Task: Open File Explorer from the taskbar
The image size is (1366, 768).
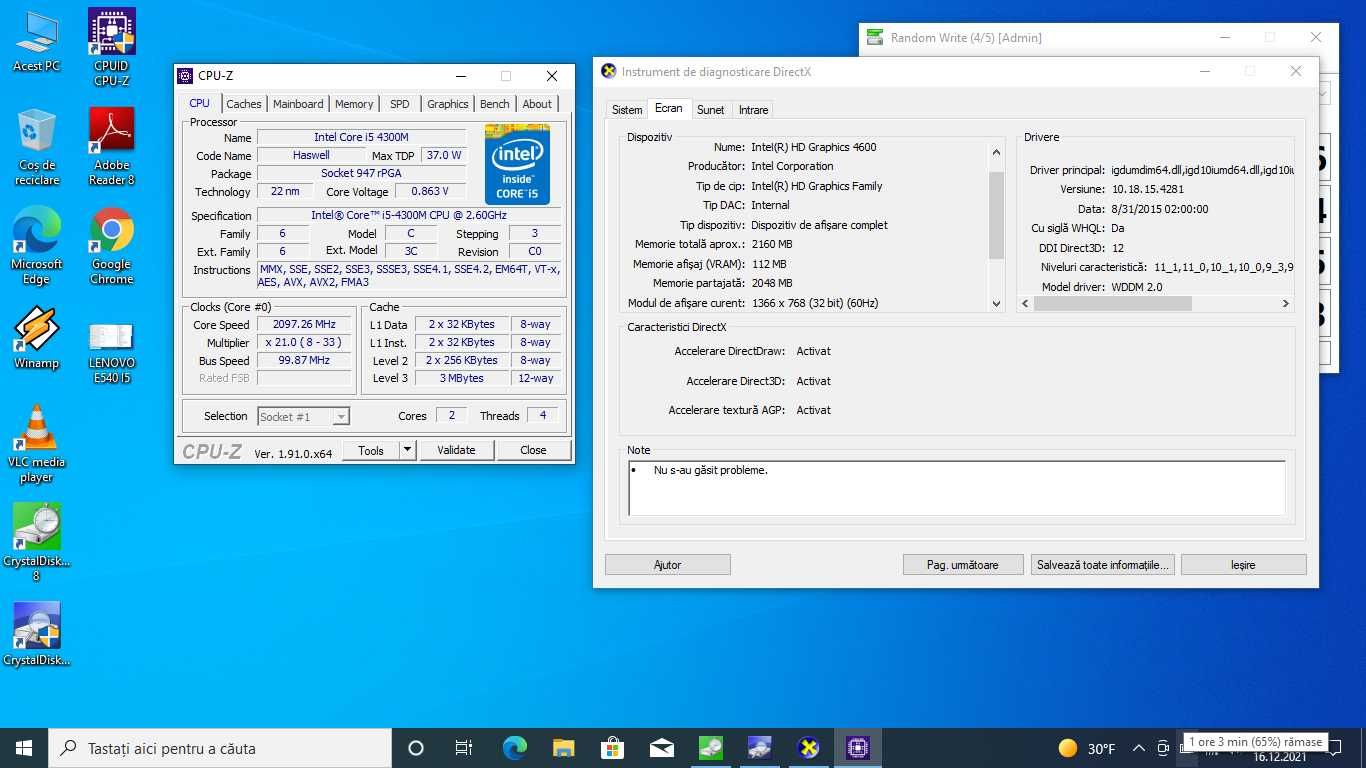Action: click(563, 748)
